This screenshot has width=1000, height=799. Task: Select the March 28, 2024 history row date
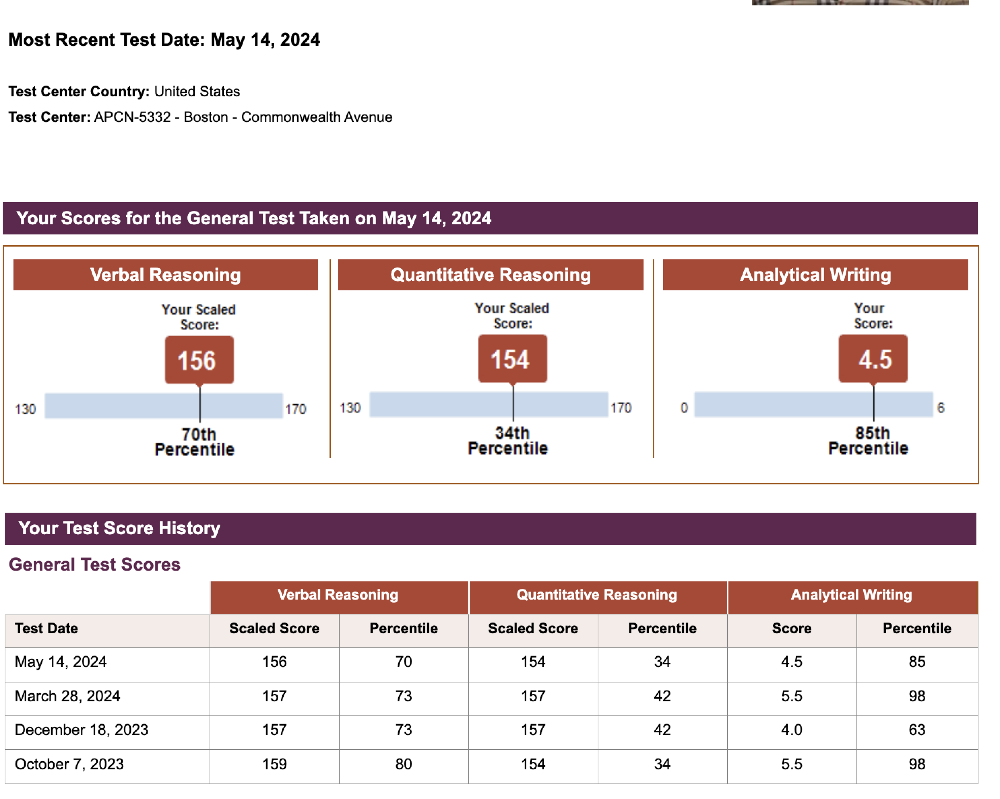coord(68,696)
